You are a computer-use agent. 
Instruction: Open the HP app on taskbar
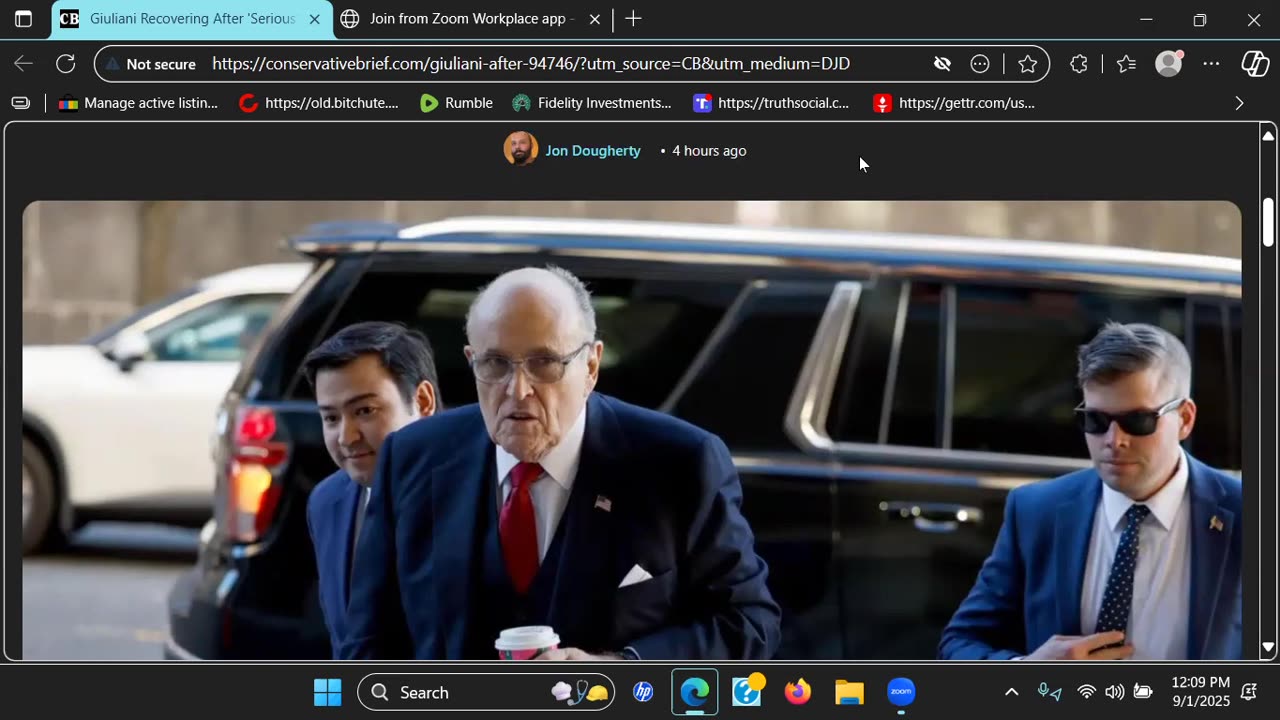643,692
